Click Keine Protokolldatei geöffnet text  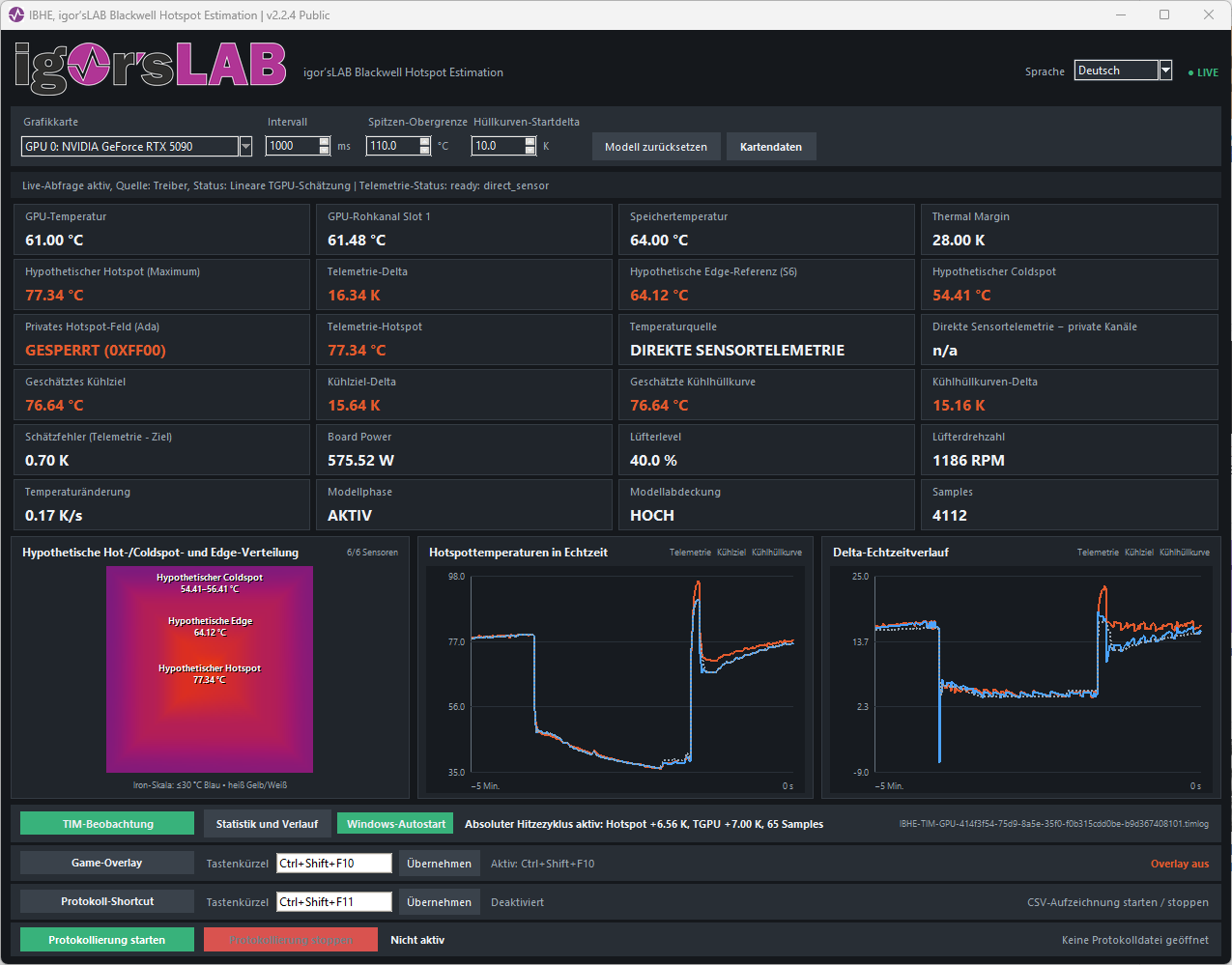pyautogui.click(x=1135, y=940)
